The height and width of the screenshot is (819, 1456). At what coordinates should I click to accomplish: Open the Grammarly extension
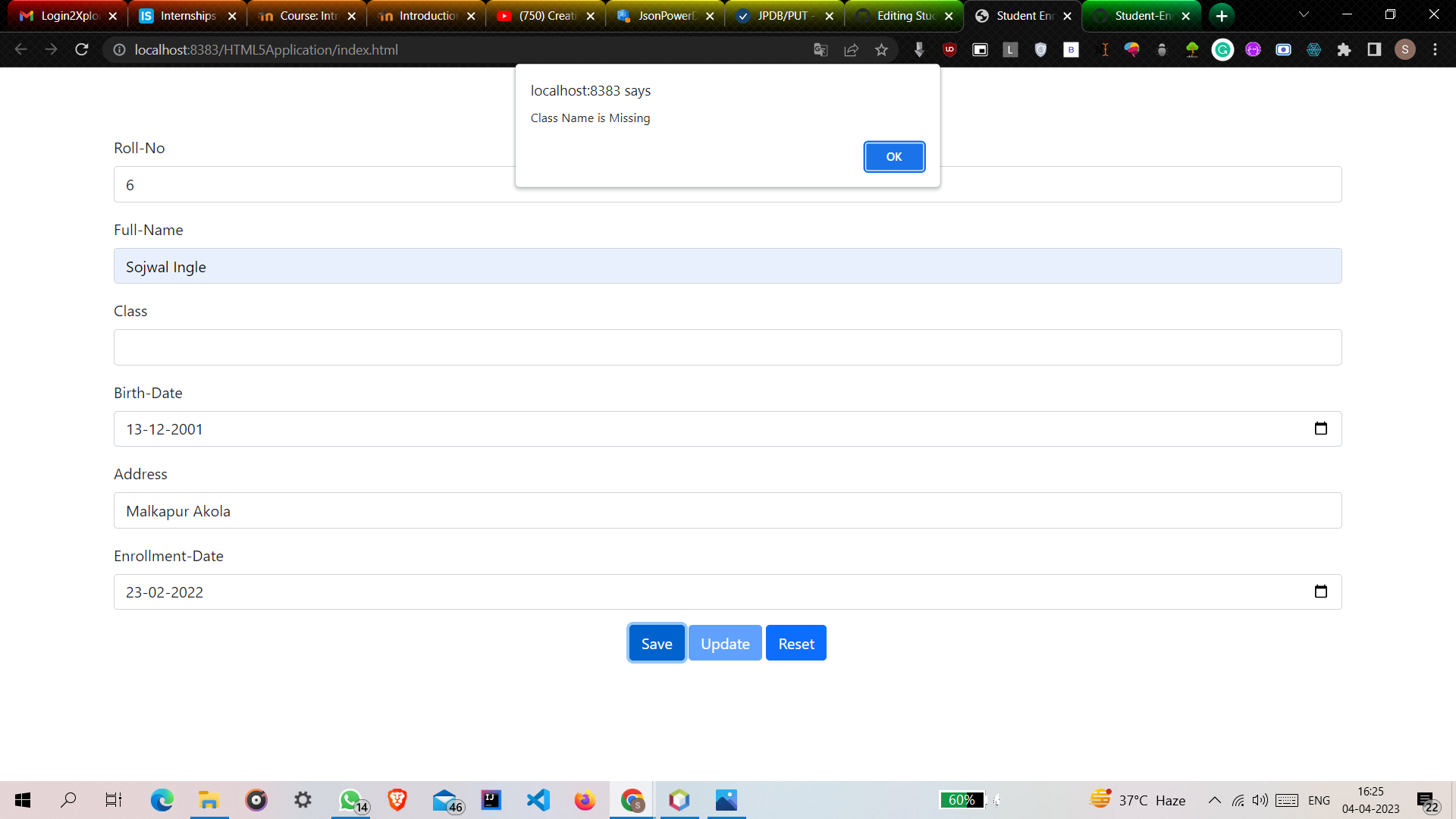(1222, 49)
